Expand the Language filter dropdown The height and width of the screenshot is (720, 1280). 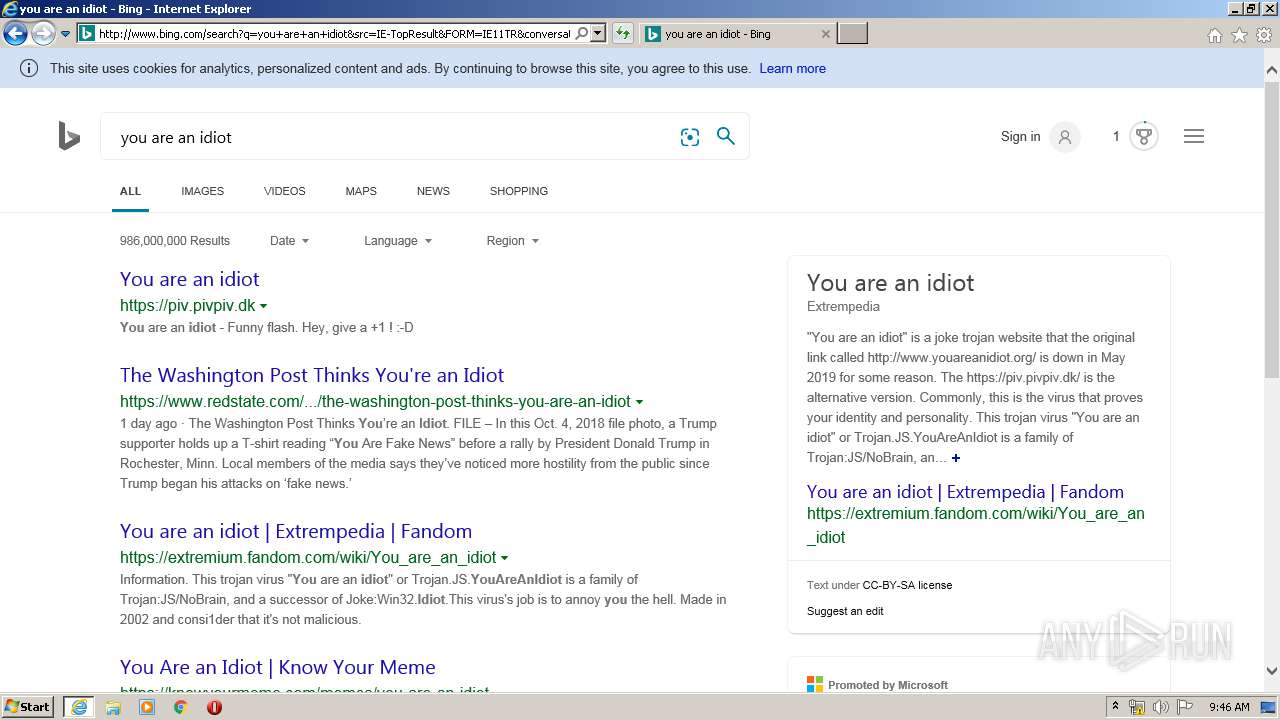[x=398, y=241]
